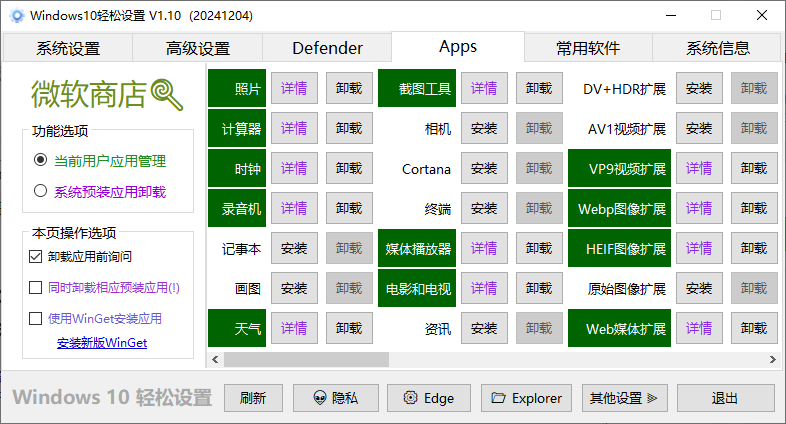This screenshot has width=786, height=424.
Task: Select 系统预装应用卸载 radio option
Action: pyautogui.click(x=41, y=191)
